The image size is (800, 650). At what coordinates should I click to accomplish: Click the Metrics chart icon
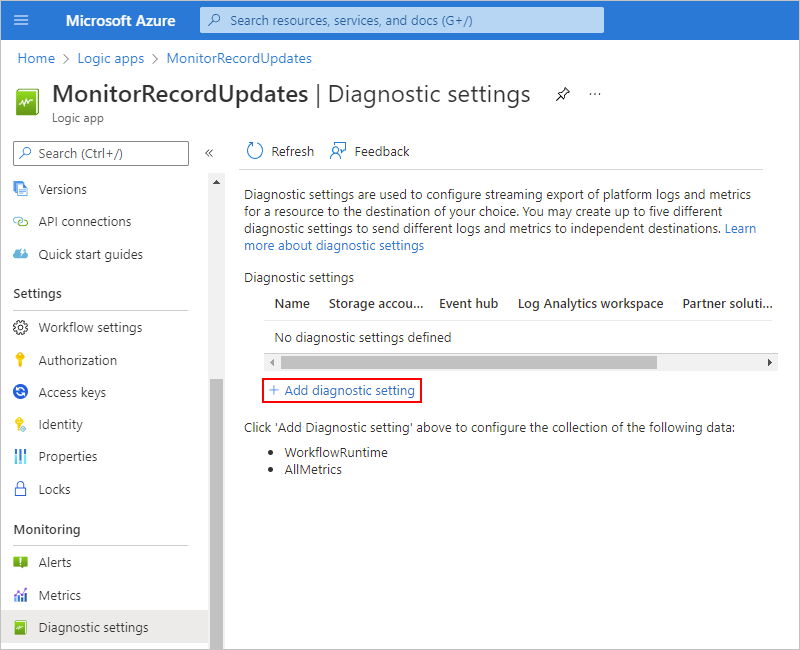(20, 595)
